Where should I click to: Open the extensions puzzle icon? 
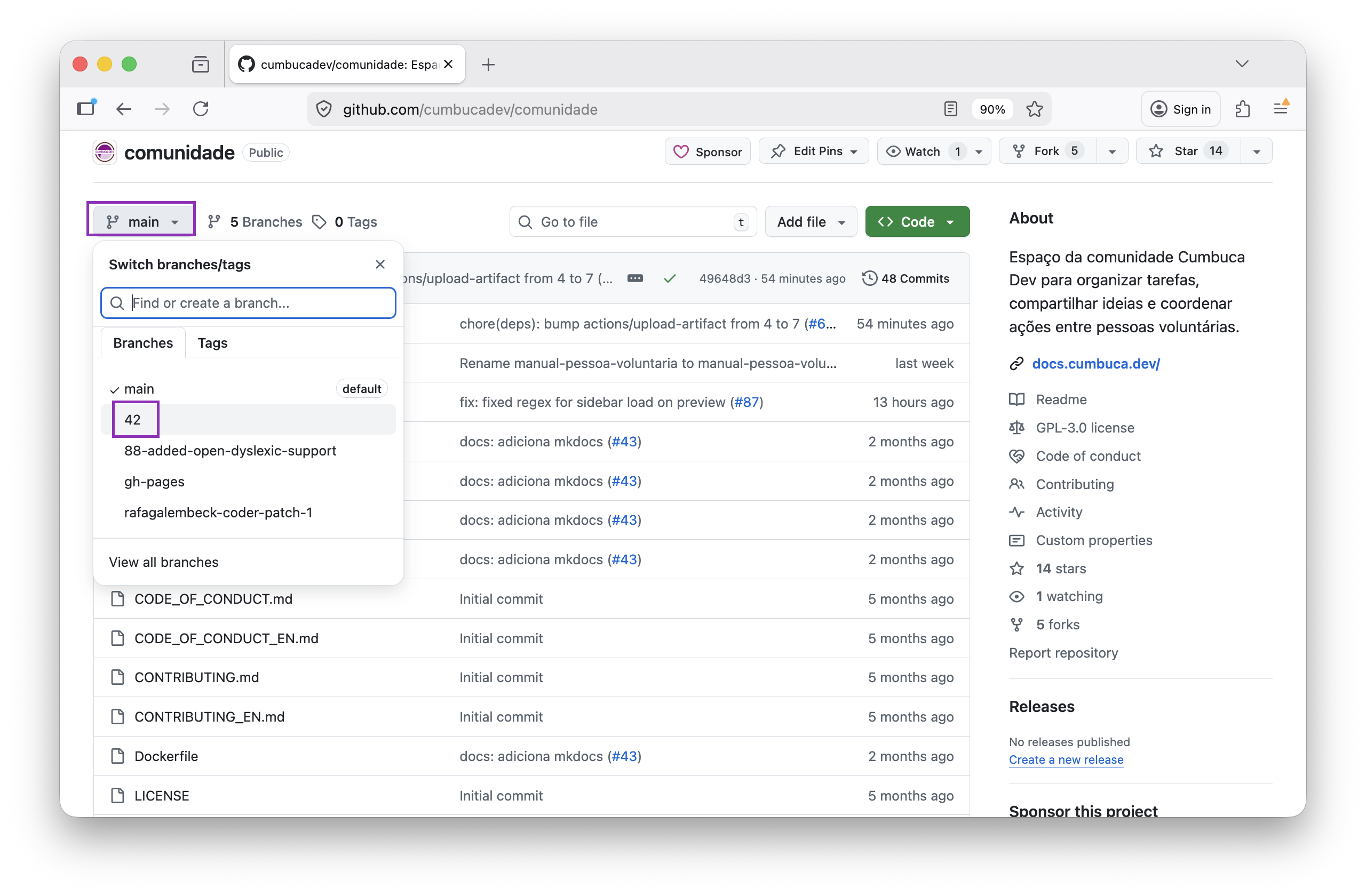[x=1243, y=109]
